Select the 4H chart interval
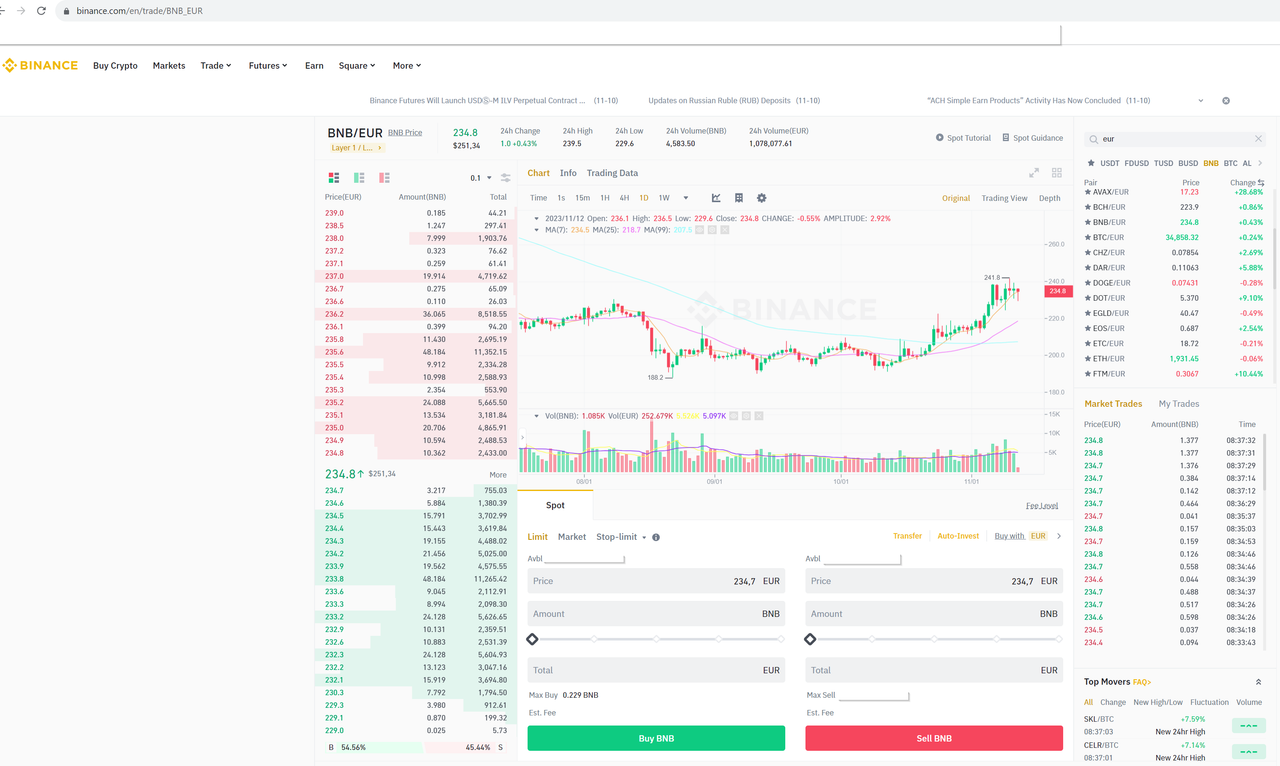The height and width of the screenshot is (766, 1280). pos(624,198)
